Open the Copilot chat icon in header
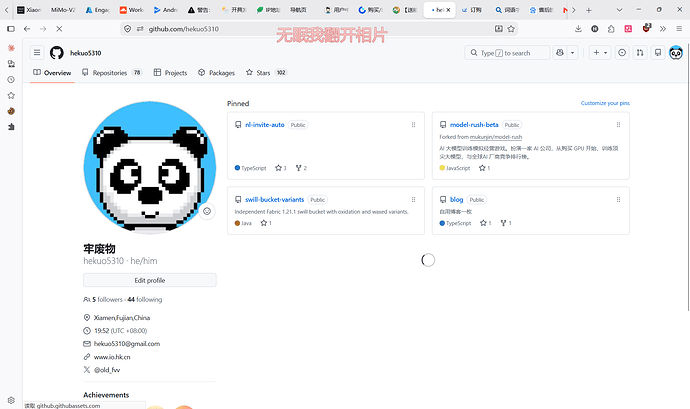 click(x=560, y=53)
